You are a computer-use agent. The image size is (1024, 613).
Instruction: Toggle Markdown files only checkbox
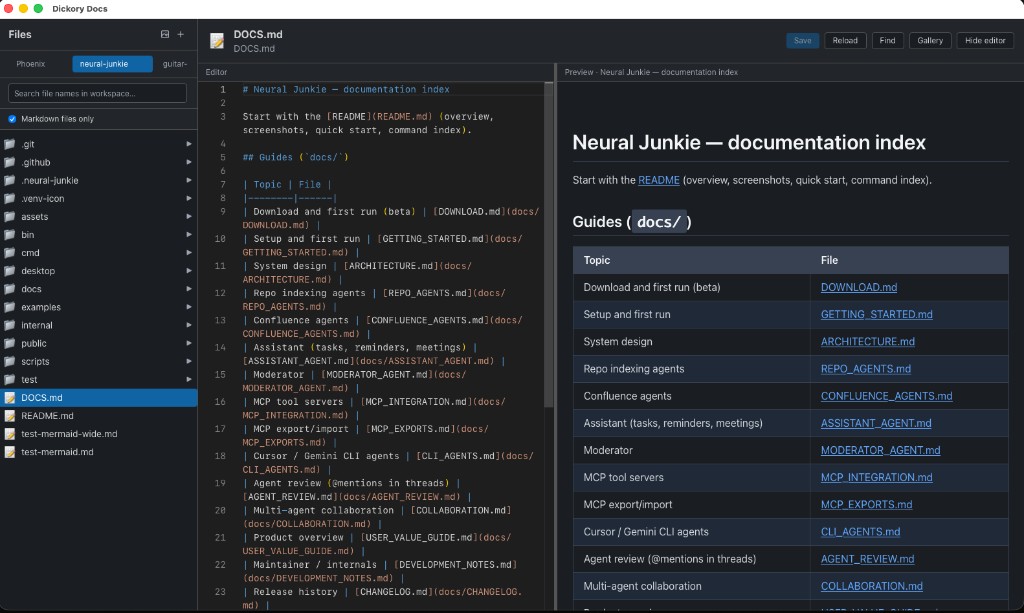click(x=12, y=119)
